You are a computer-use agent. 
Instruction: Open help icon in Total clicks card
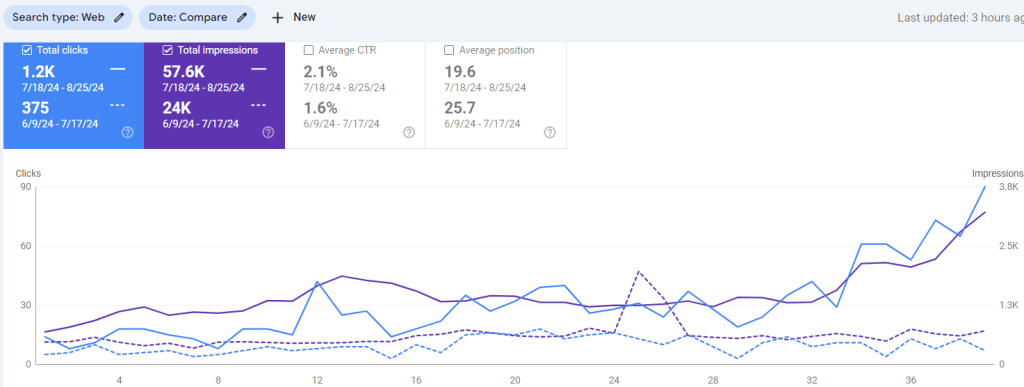point(128,132)
